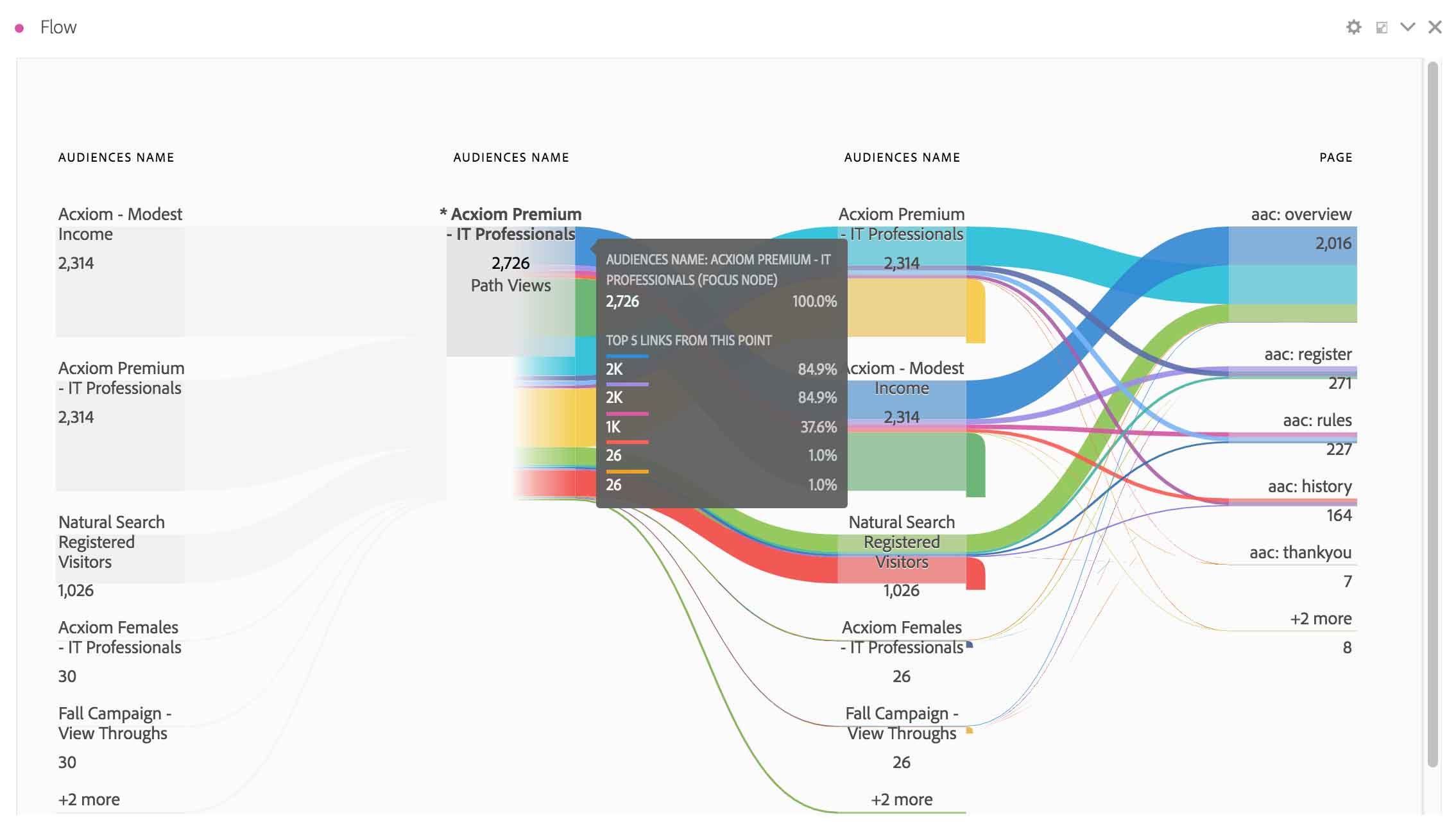1456x822 pixels.
Task: Select the Acxiom - Modest Income audience node
Action: tap(120, 270)
